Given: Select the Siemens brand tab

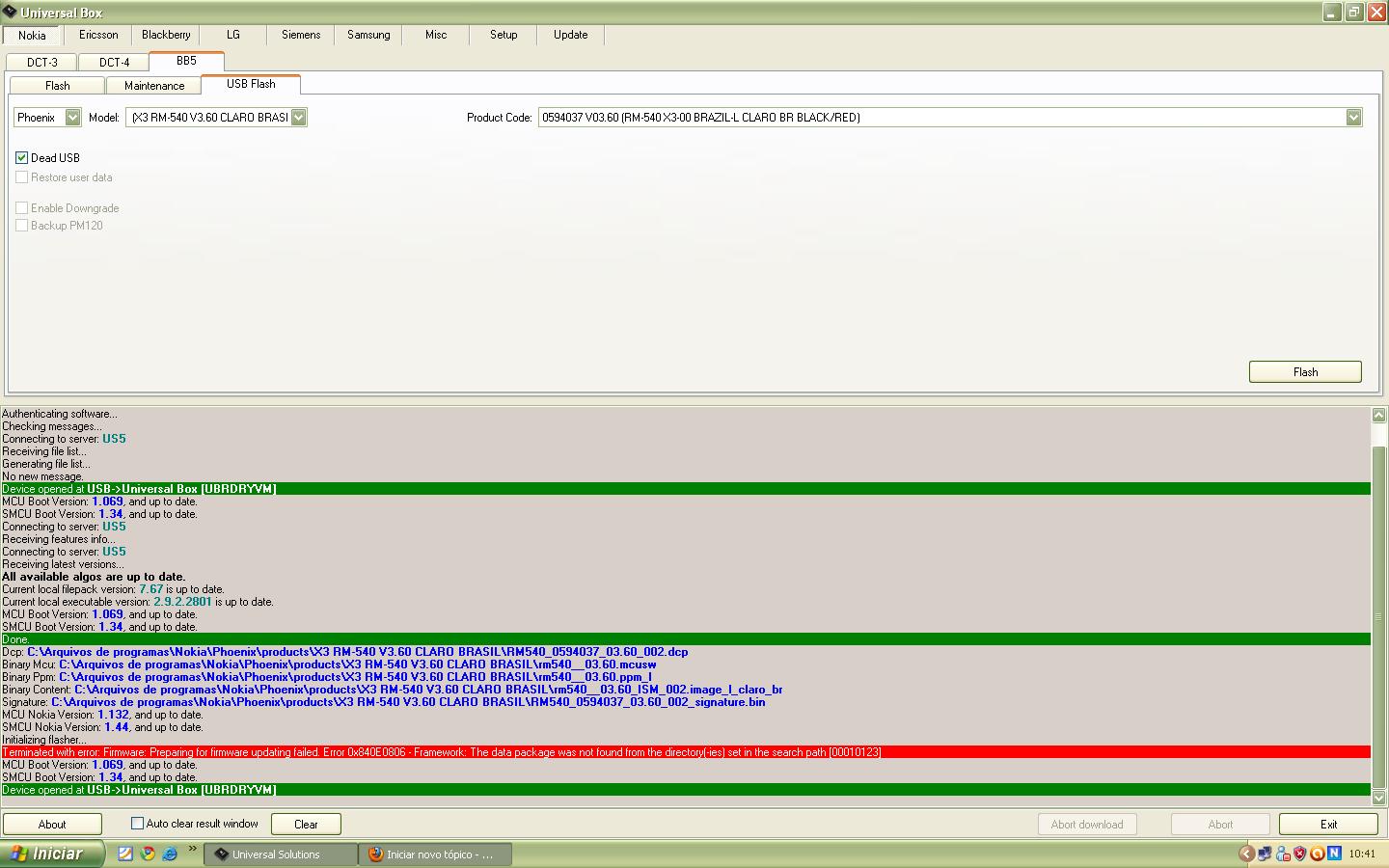Looking at the screenshot, I should (301, 35).
